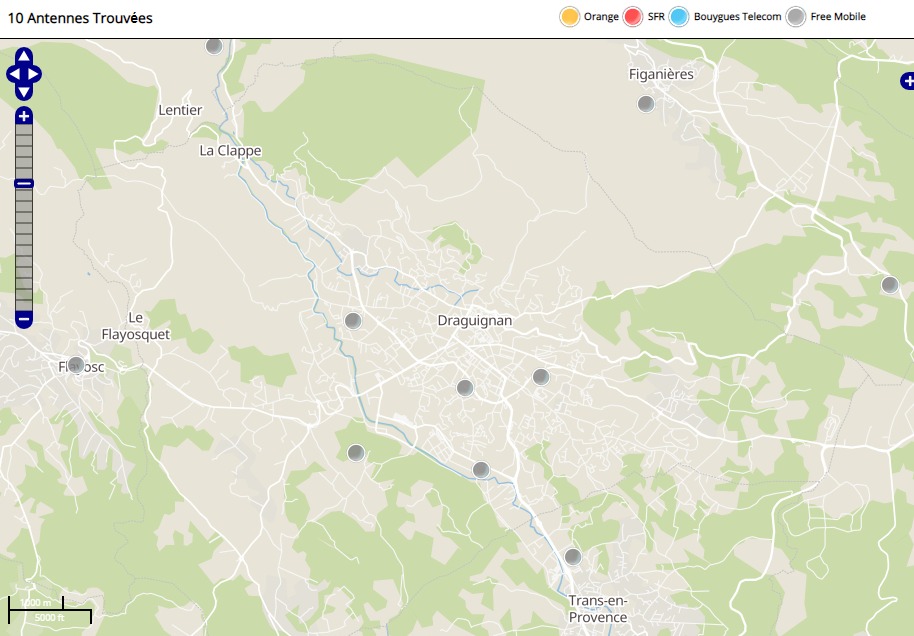Zoom in using the plus button
This screenshot has height=636, width=914.
click(24, 116)
